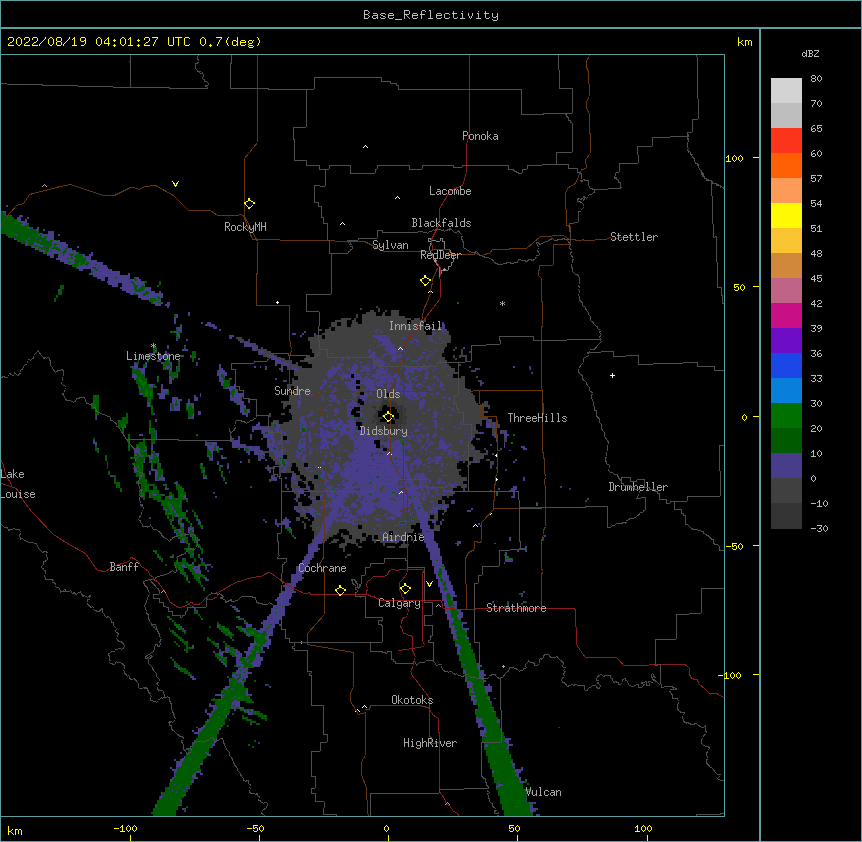Viewport: 862px width, 842px height.
Task: Select the slate-purple 0–10 dBZ swatch
Action: pyautogui.click(x=786, y=466)
